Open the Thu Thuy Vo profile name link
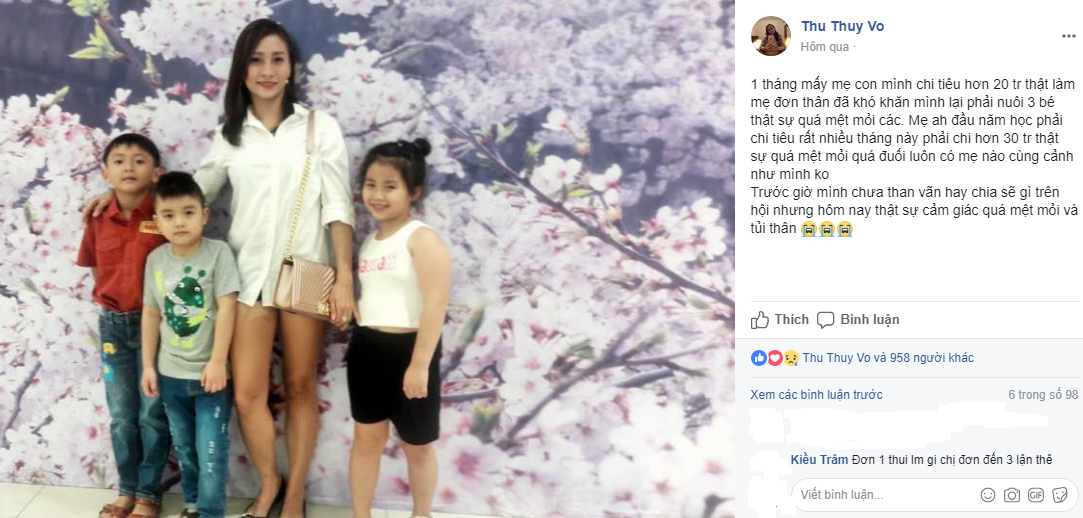Viewport: 1083px width, 518px height. click(842, 26)
